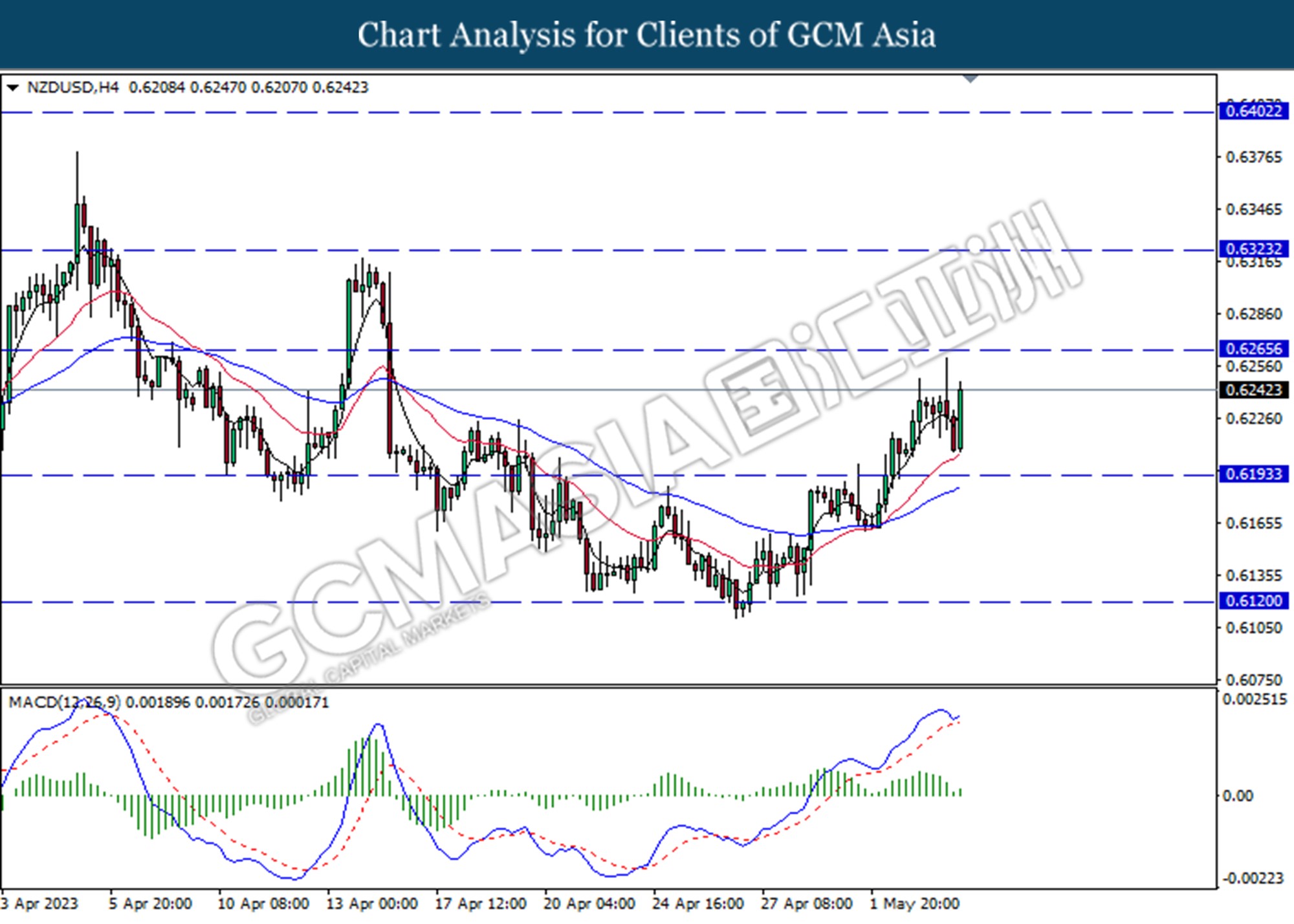
Task: Click the 13 Apr 00:00 time label
Action: [x=371, y=903]
